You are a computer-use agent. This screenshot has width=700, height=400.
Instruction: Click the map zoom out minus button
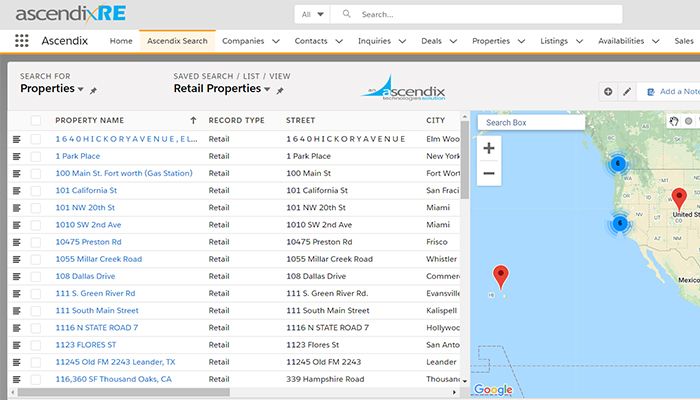(489, 173)
